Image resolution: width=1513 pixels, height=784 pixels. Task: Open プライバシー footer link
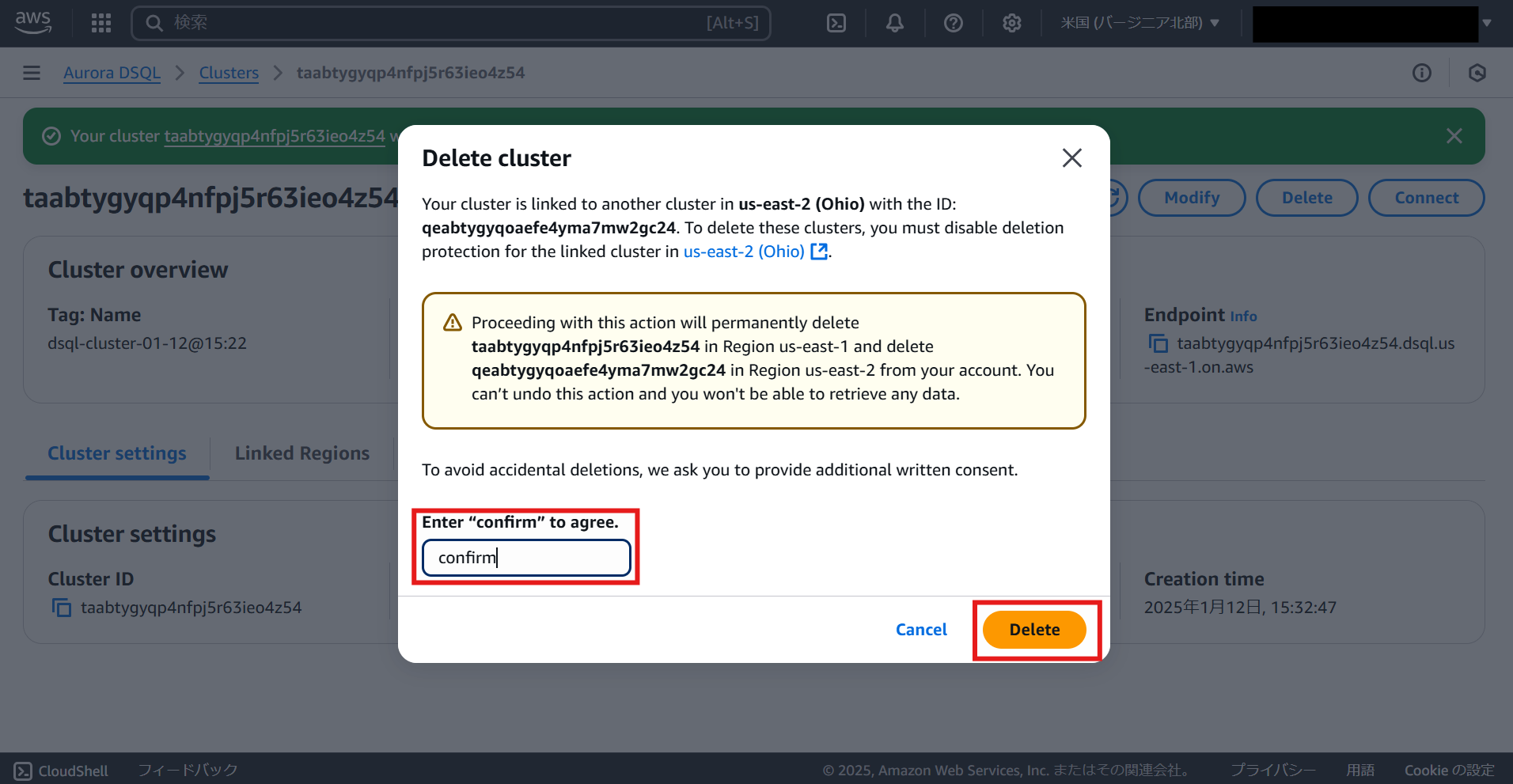(1273, 770)
